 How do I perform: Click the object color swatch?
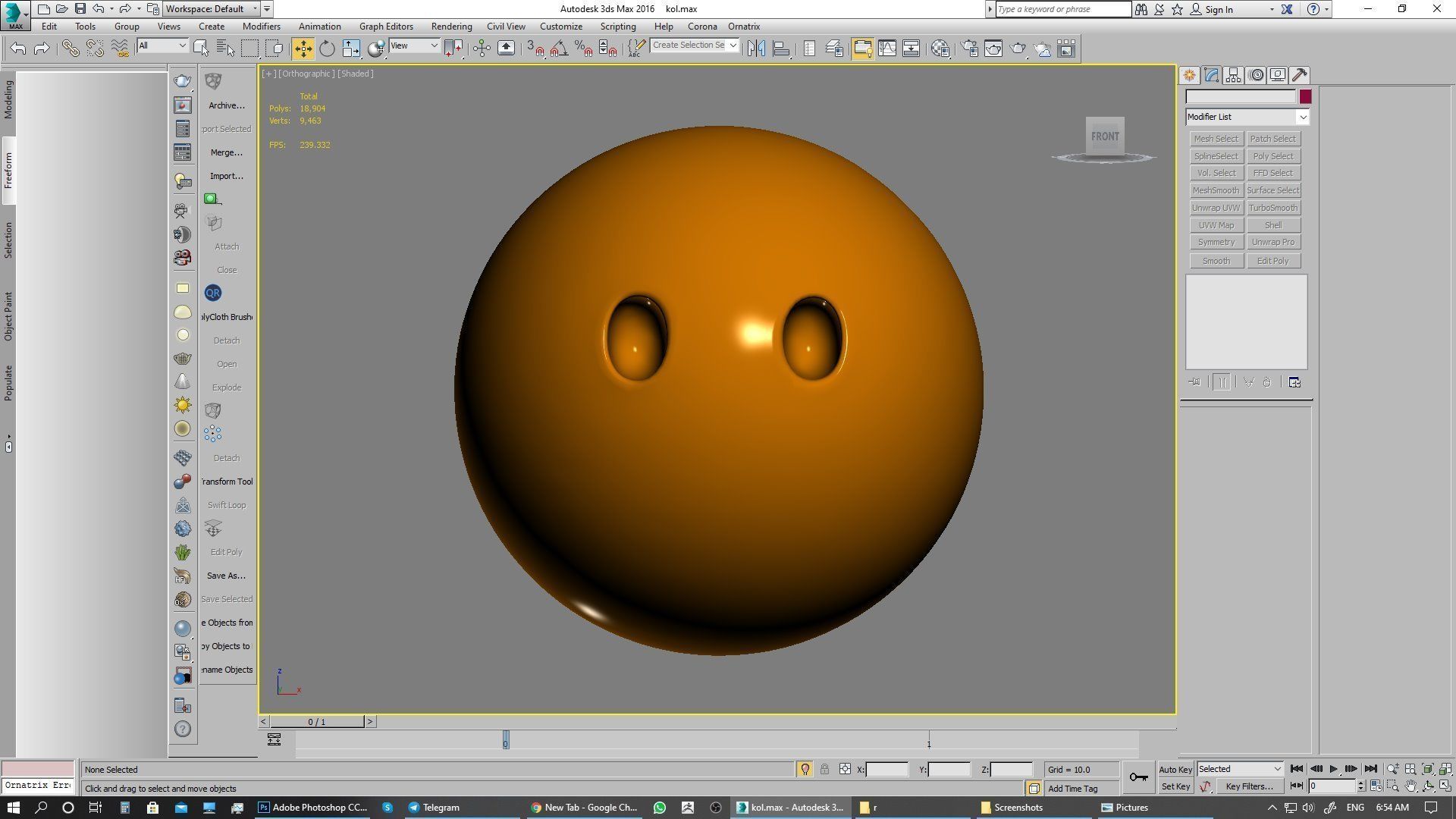(1305, 97)
